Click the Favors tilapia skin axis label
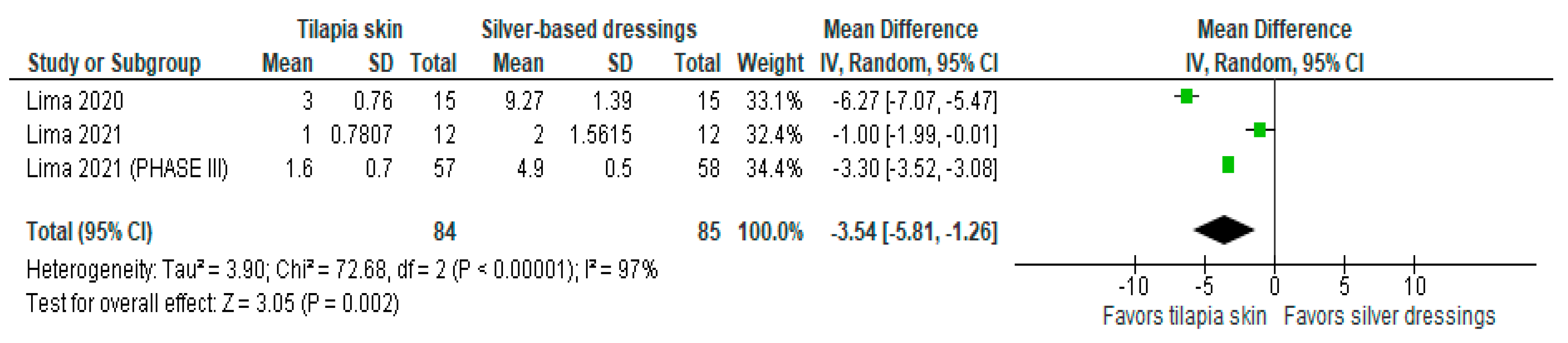Image resolution: width=1568 pixels, height=343 pixels. pos(1184,316)
